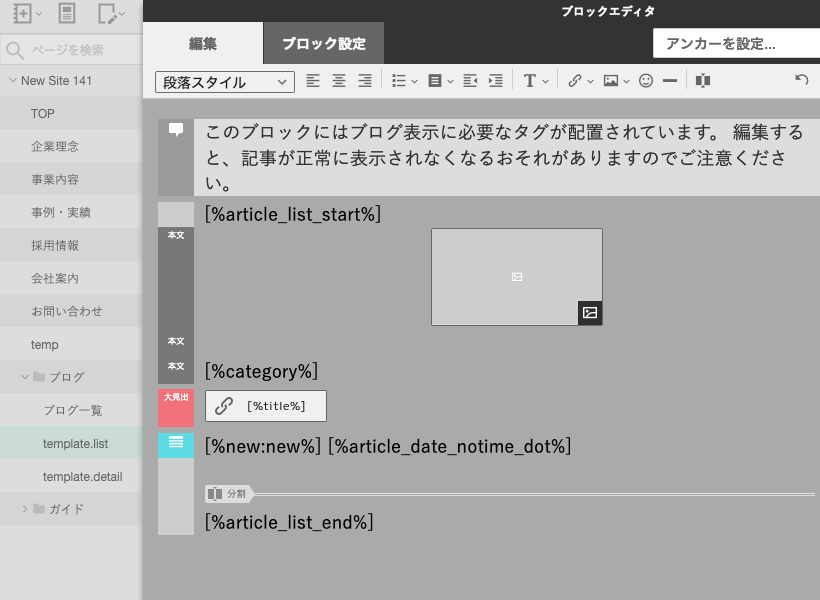Image resolution: width=820 pixels, height=600 pixels.
Task: Undo the last edit
Action: click(x=802, y=80)
